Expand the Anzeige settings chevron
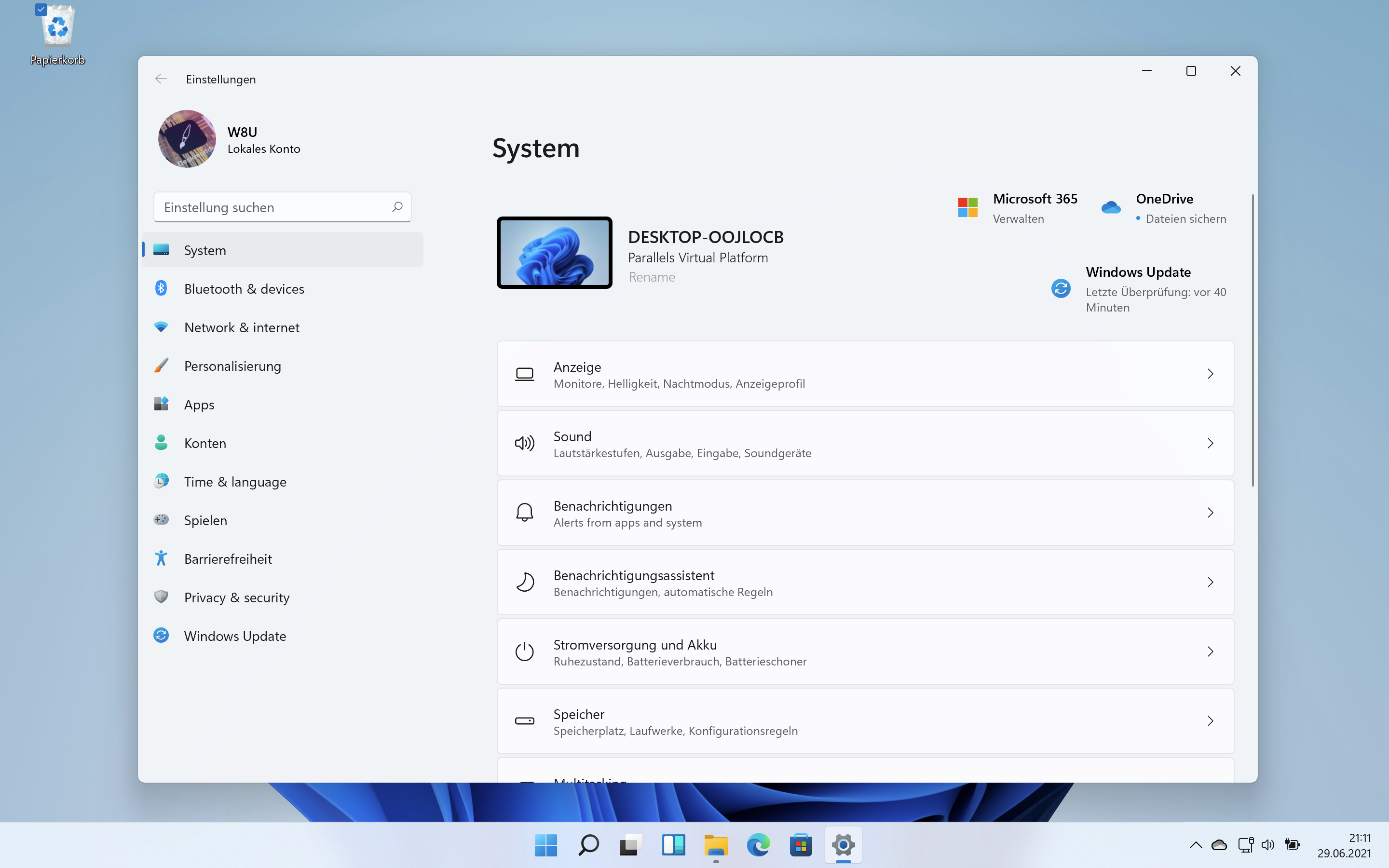The height and width of the screenshot is (868, 1389). 1210,374
